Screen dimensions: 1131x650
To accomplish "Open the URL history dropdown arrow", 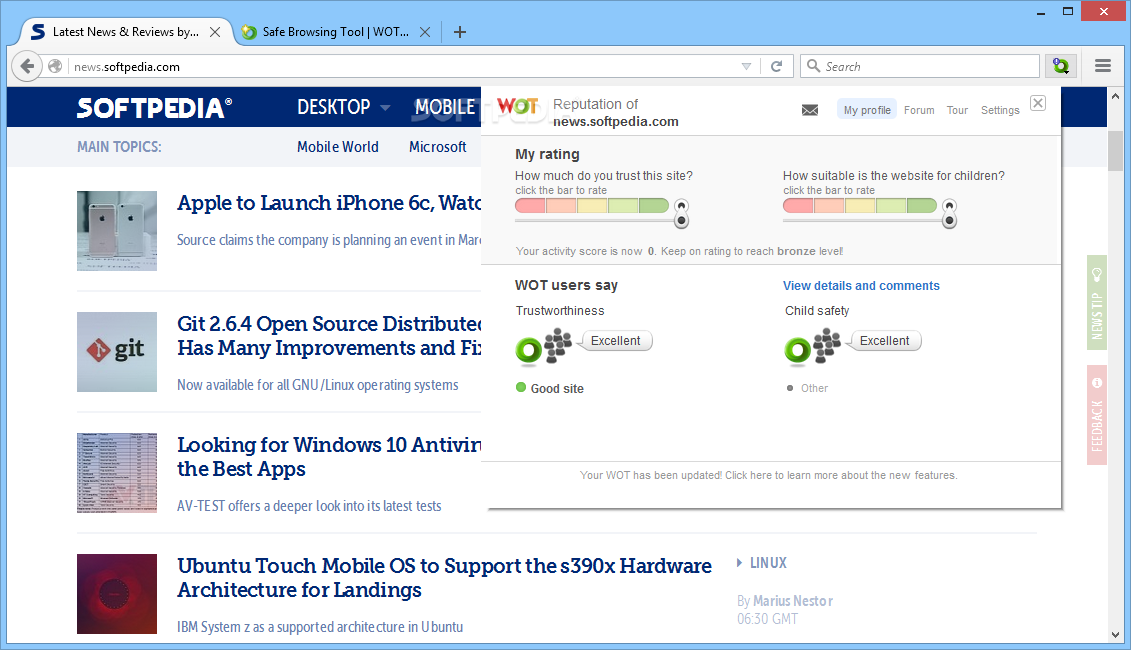I will [x=746, y=66].
